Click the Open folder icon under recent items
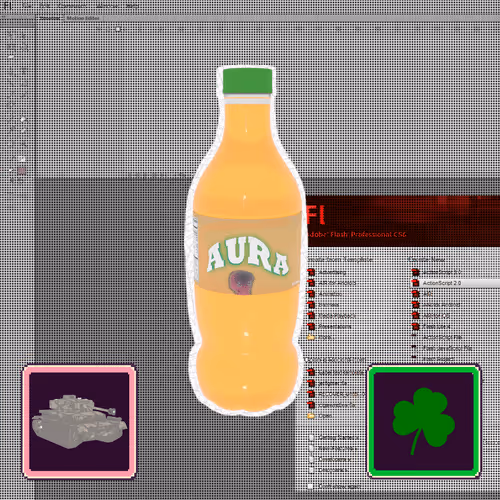Viewport: 500px width, 500px height. tap(311, 416)
